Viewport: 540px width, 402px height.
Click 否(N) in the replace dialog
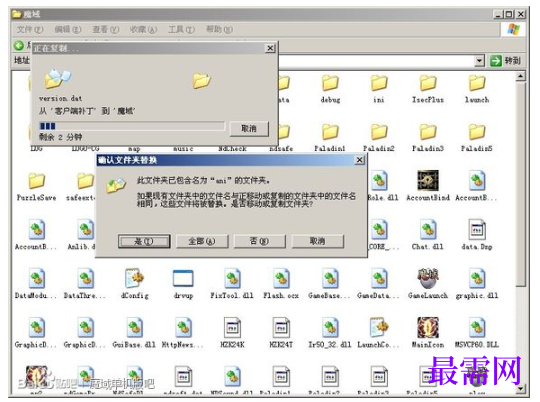[260, 241]
